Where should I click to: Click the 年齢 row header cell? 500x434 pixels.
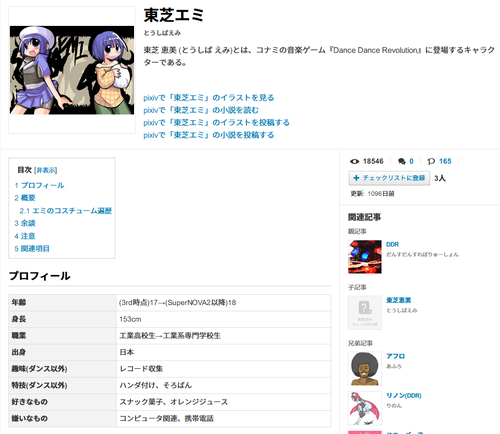tap(62, 302)
